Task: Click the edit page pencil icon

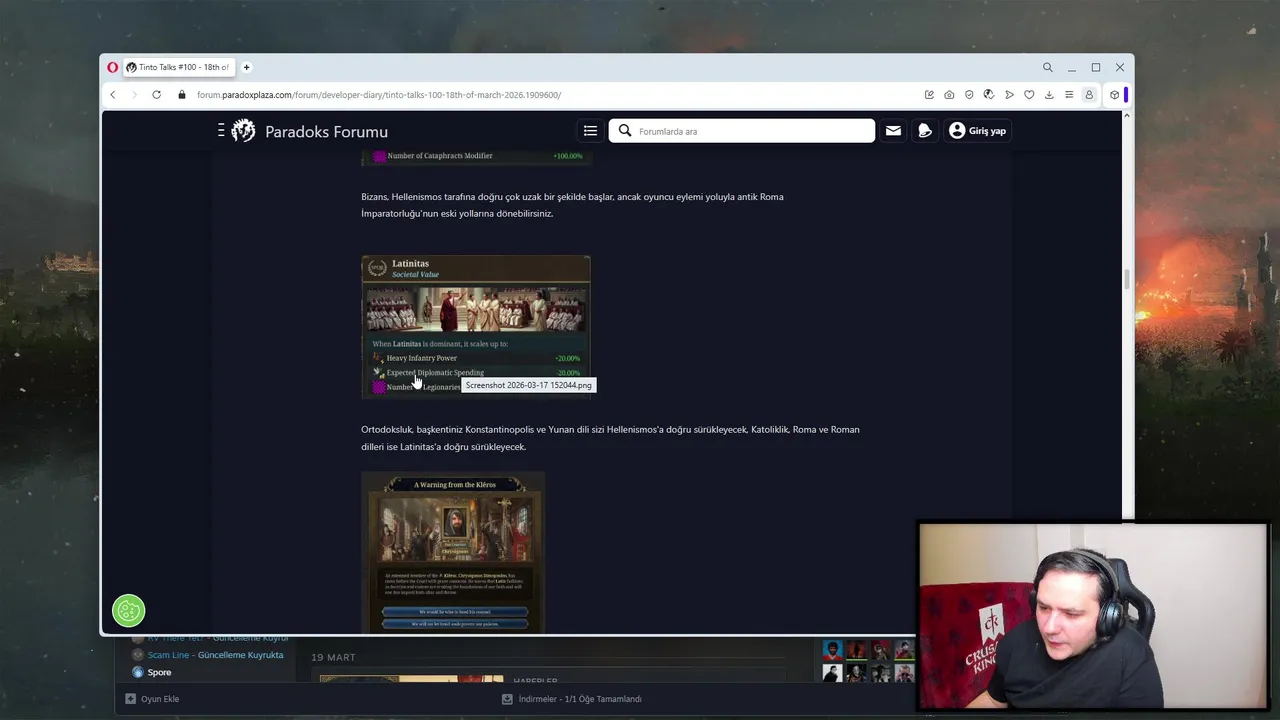Action: (929, 95)
